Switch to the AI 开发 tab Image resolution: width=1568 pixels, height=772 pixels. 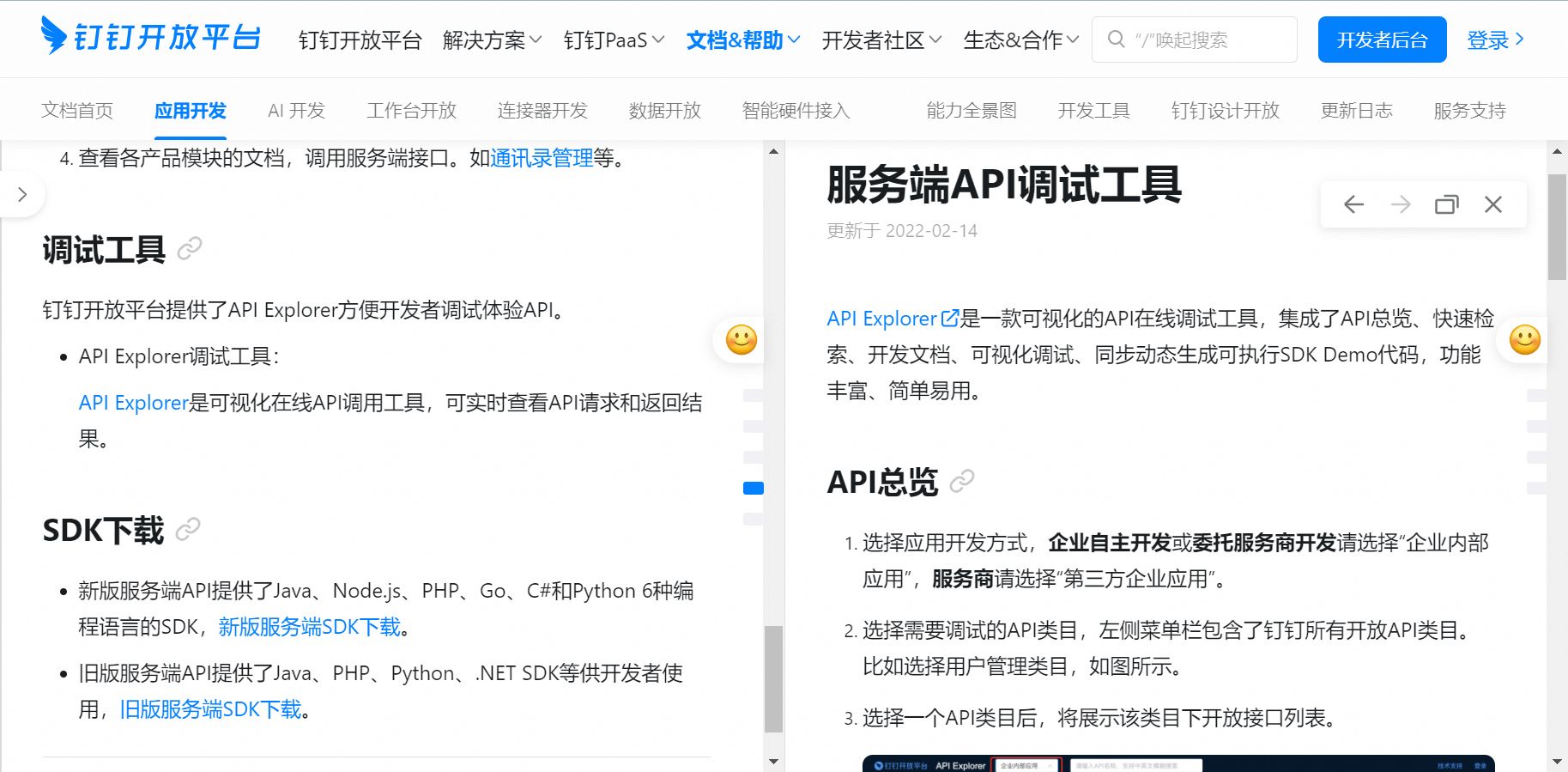pyautogui.click(x=296, y=110)
